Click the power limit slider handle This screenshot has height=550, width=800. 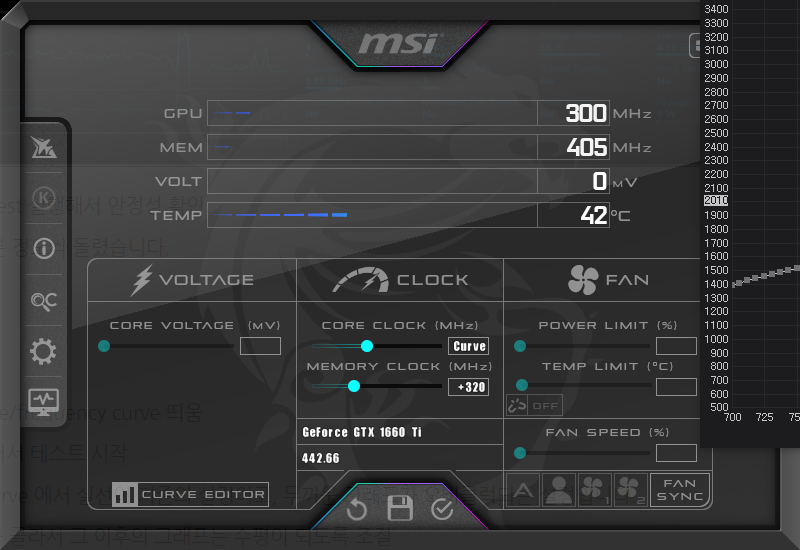(x=520, y=346)
